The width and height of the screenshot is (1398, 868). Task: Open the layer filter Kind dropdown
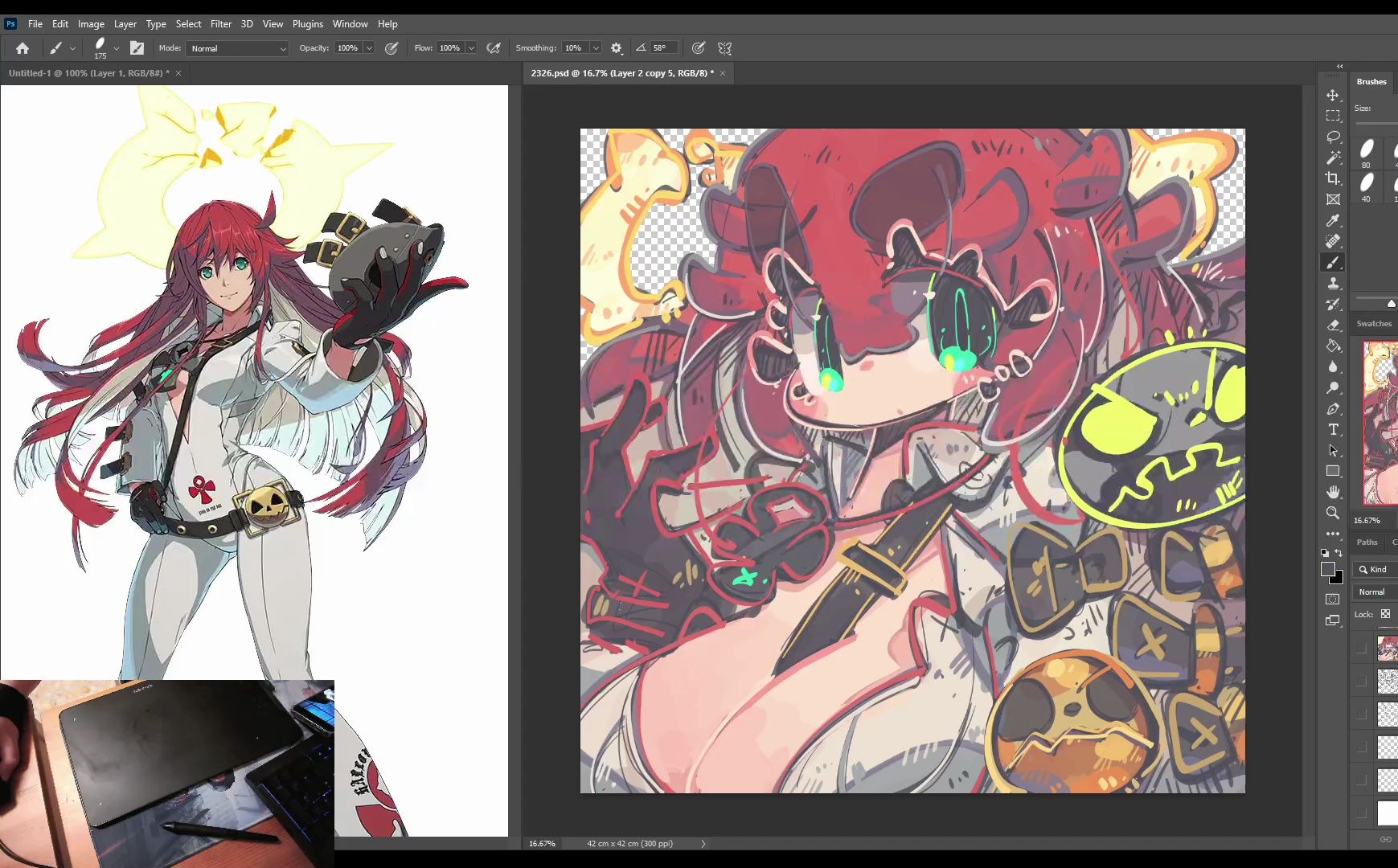1375,569
